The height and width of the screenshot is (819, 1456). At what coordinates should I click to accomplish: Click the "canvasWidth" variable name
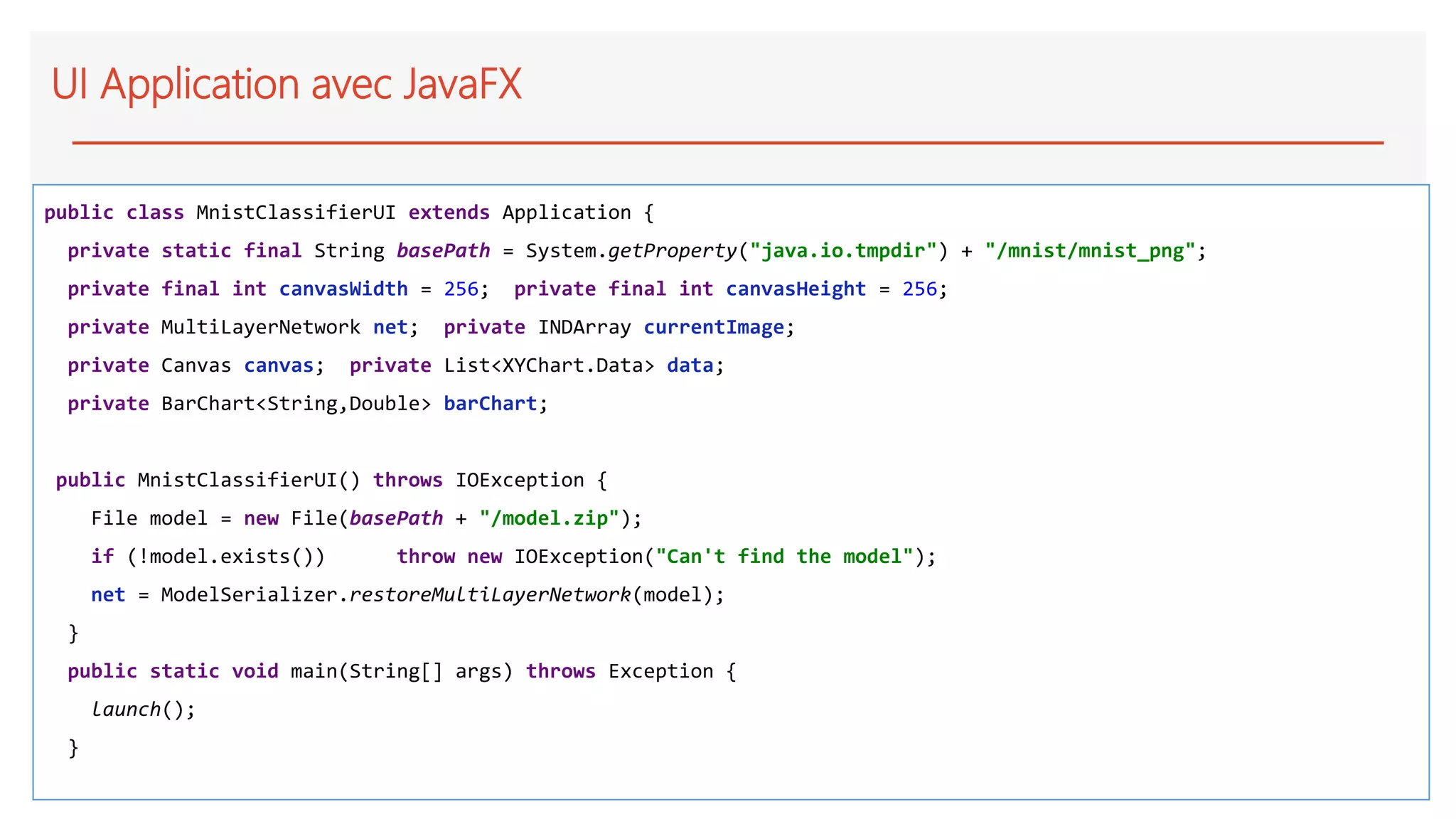[343, 289]
